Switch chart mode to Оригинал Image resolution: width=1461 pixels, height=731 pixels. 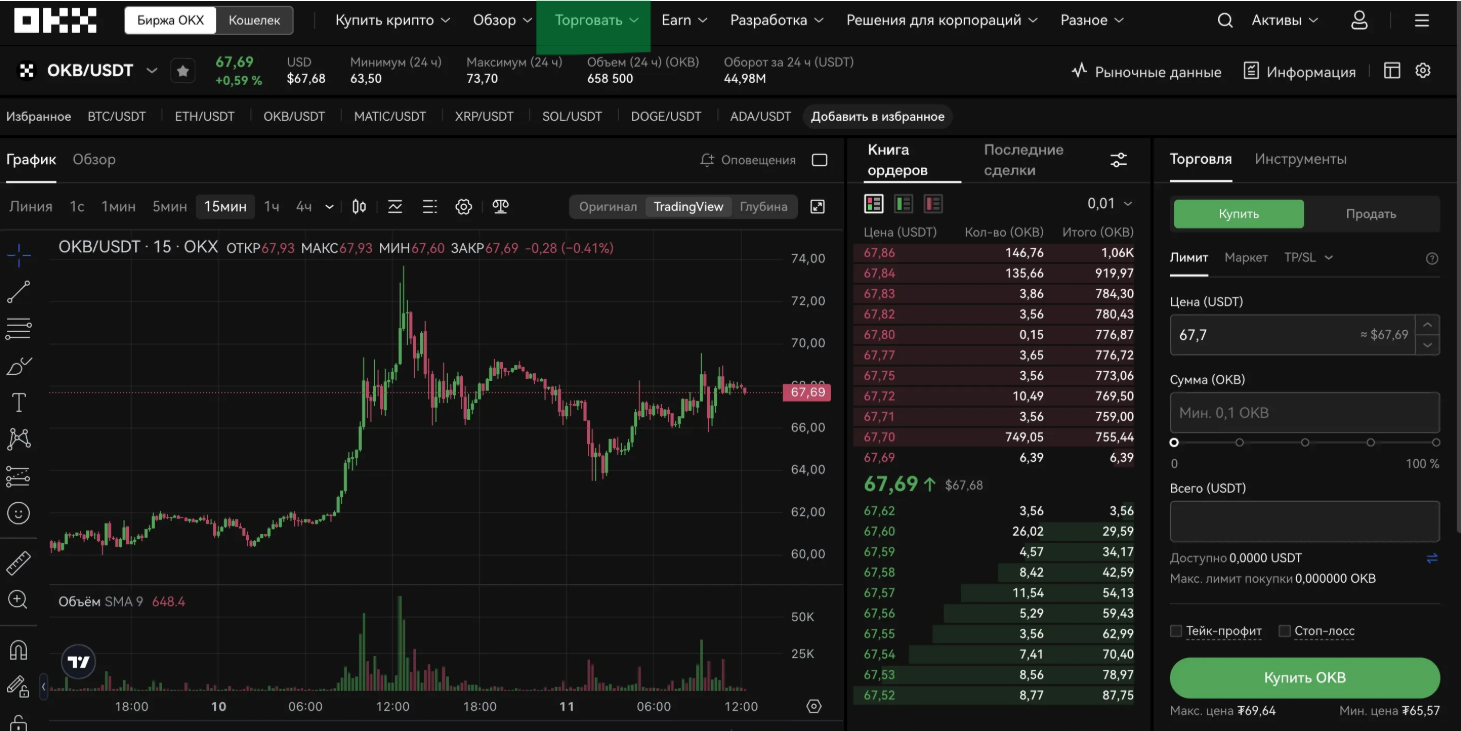(608, 207)
